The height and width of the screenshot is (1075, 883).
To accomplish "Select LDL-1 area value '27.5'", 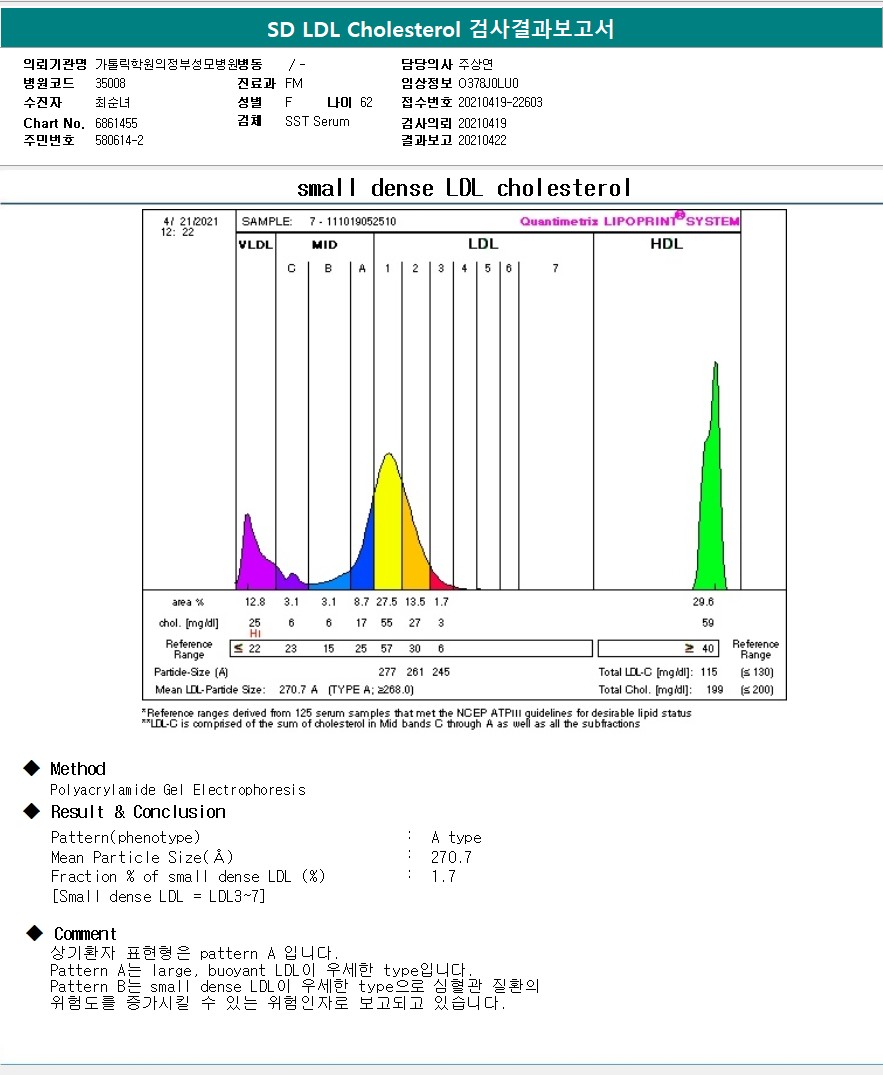I will pyautogui.click(x=387, y=602).
